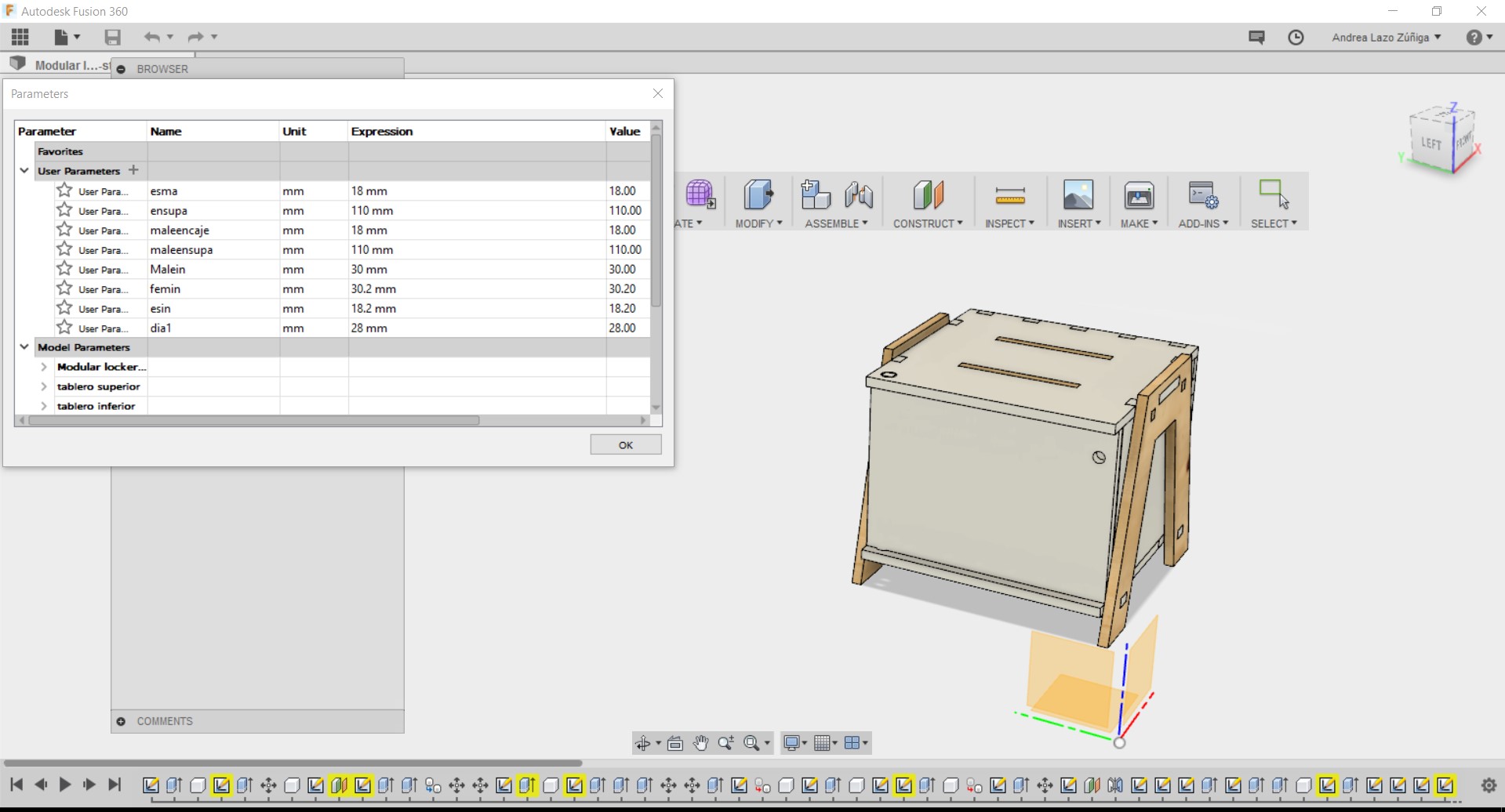
Task: Open the Andrea Lazo Zúñiga account dropdown
Action: pos(1386,37)
